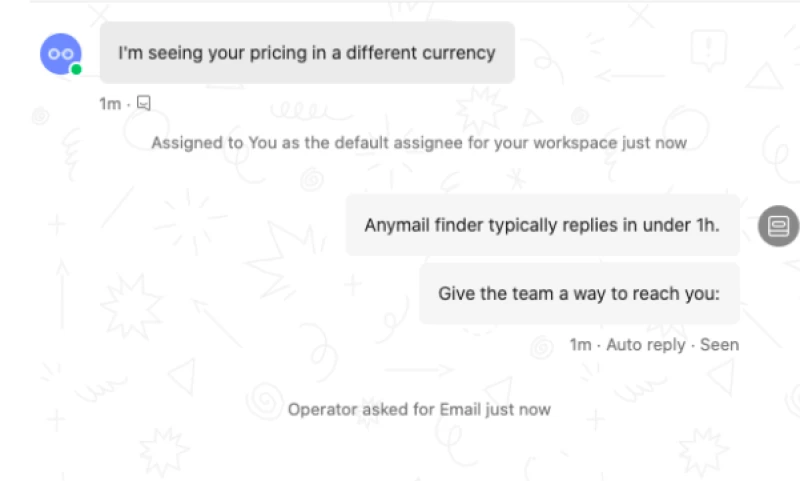
Task: Click the word "You" in the assignment note
Action: [261, 143]
